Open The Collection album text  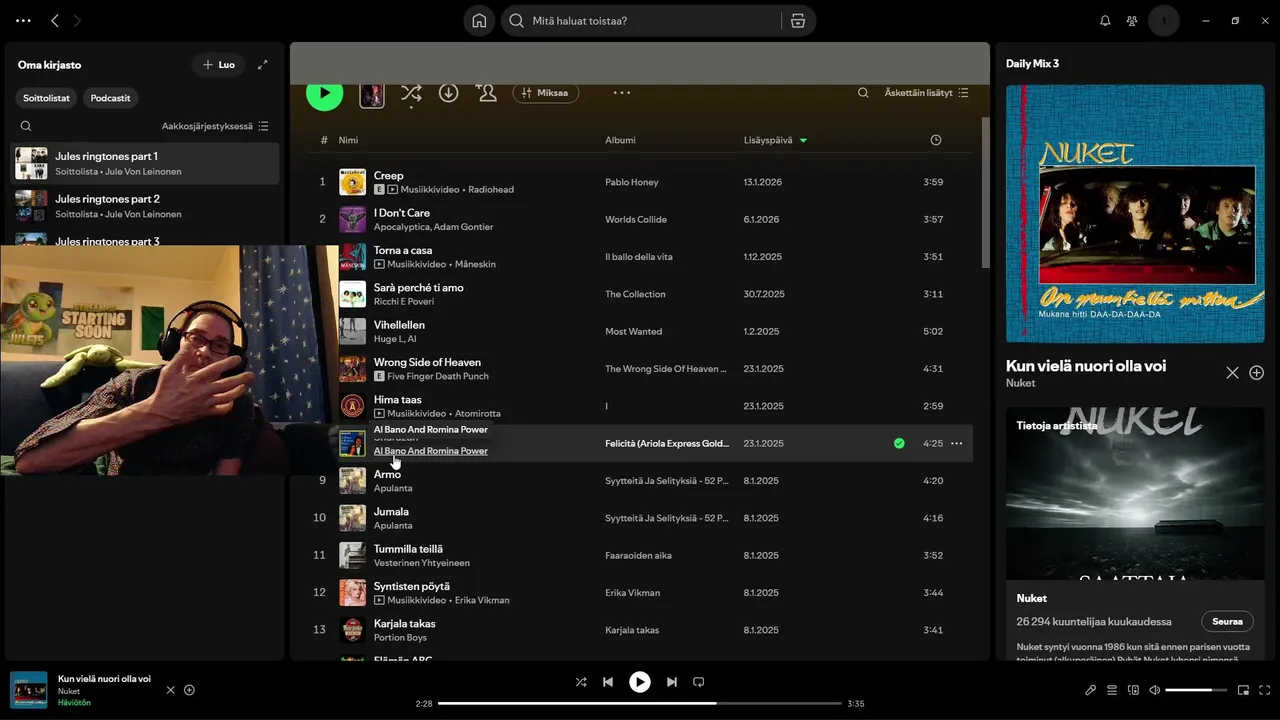coord(635,294)
